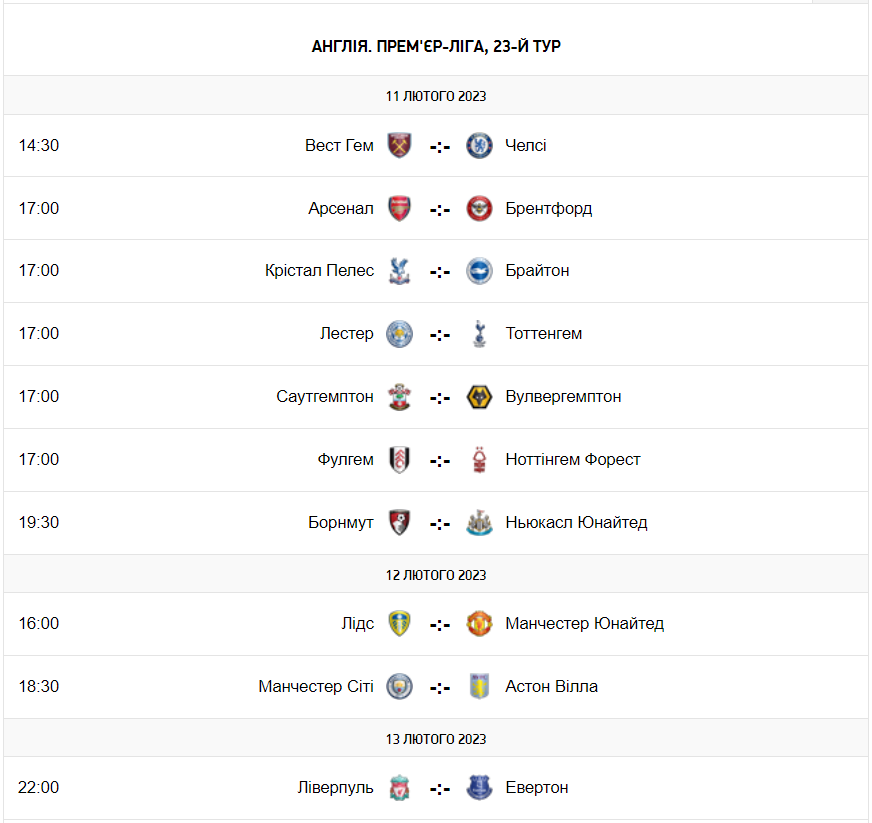The height and width of the screenshot is (823, 872).
Task: Click the Фулгем match score placeholder
Action: point(440,461)
